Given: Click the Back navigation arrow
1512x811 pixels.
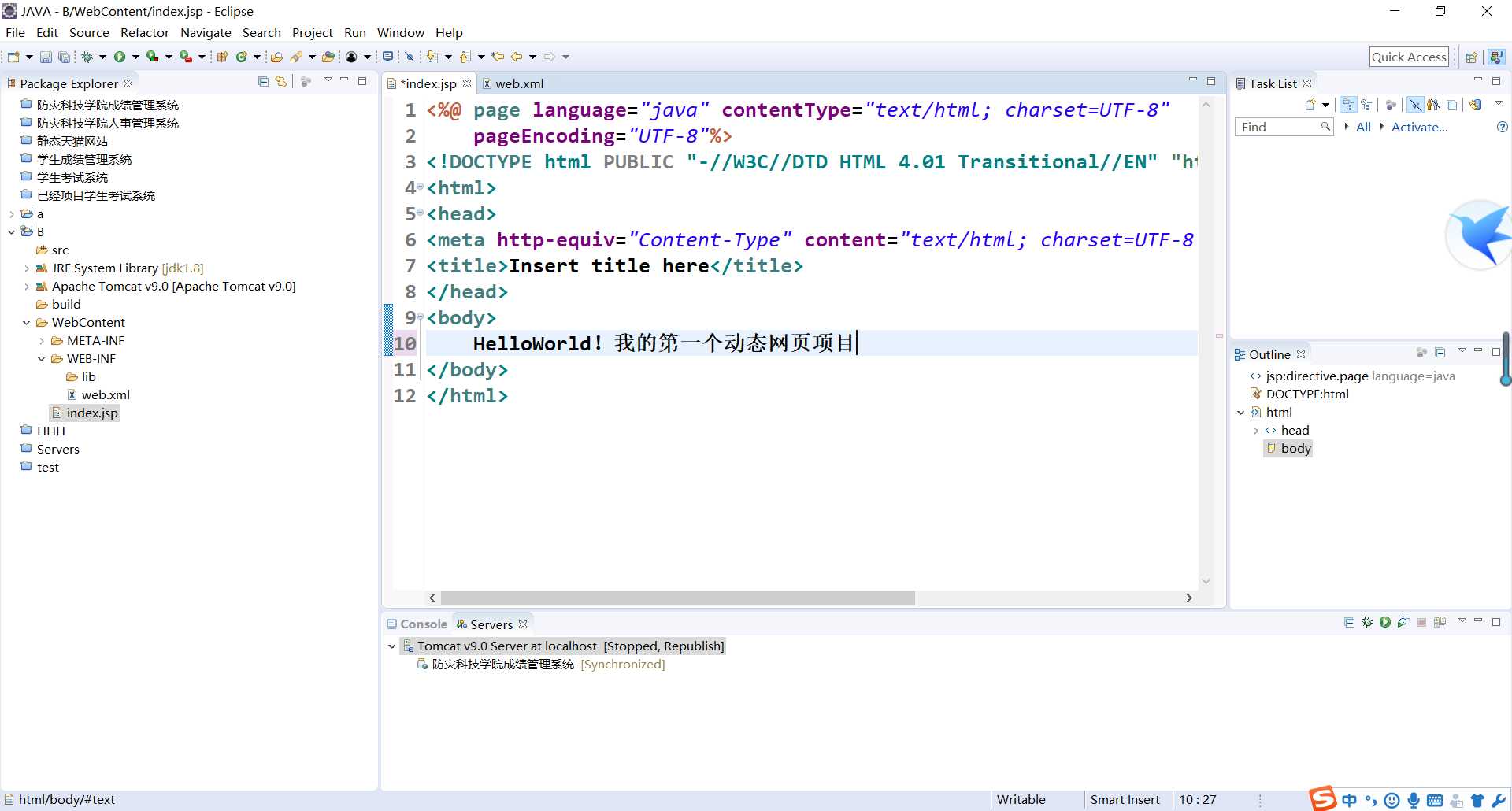Looking at the screenshot, I should click(x=517, y=57).
